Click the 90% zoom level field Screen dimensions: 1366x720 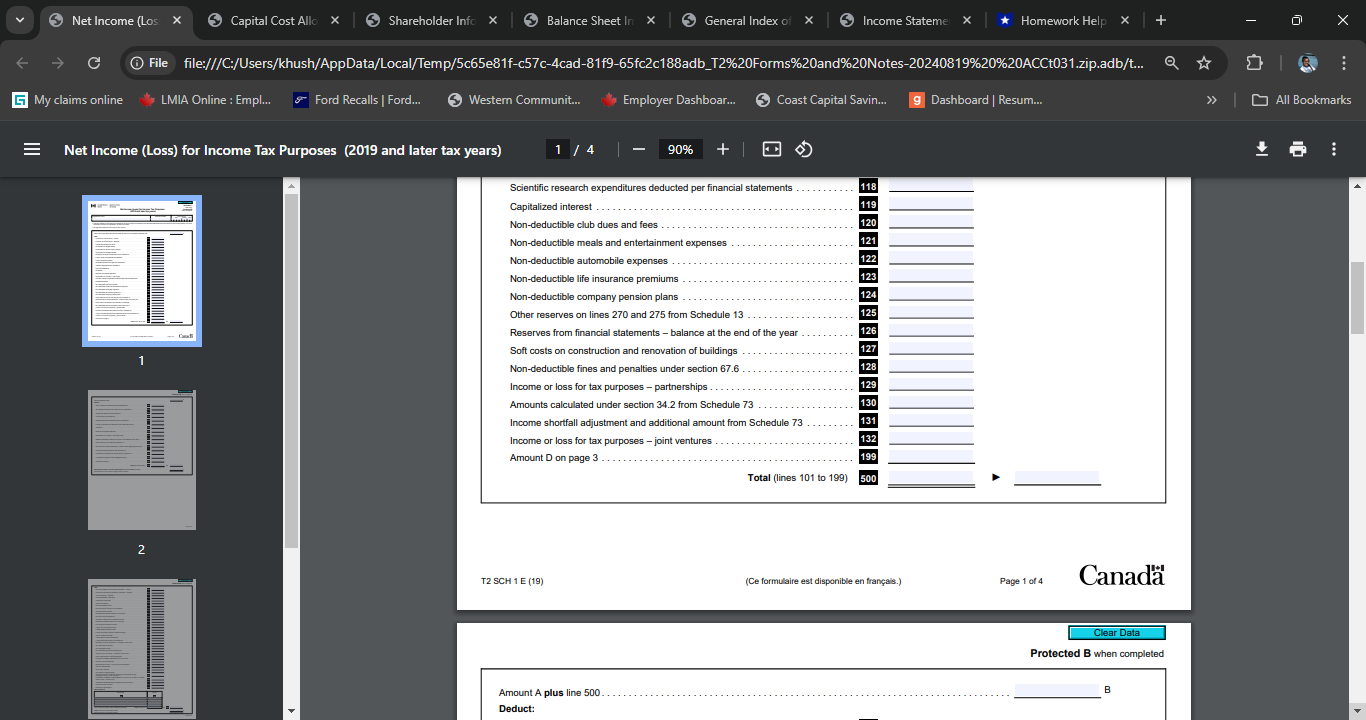[x=680, y=149]
